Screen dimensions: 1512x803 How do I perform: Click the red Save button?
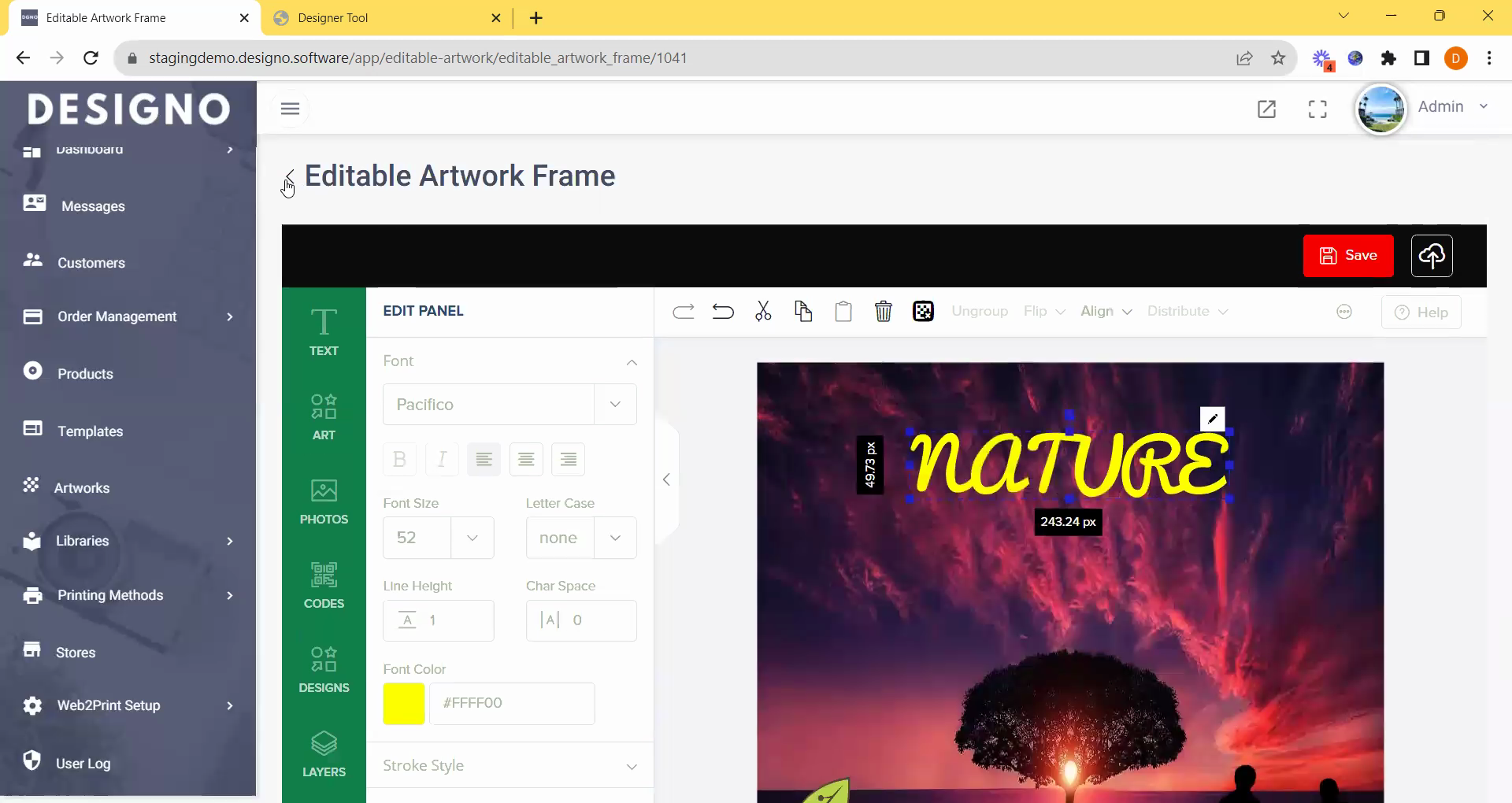pyautogui.click(x=1347, y=256)
